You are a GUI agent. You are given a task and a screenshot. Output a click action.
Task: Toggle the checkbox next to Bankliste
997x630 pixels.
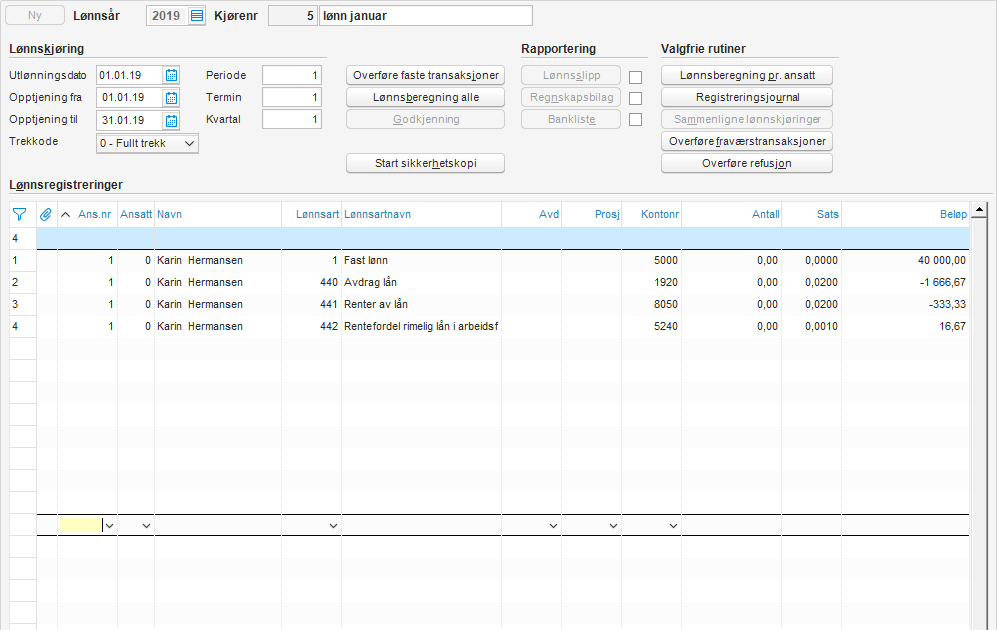635,120
